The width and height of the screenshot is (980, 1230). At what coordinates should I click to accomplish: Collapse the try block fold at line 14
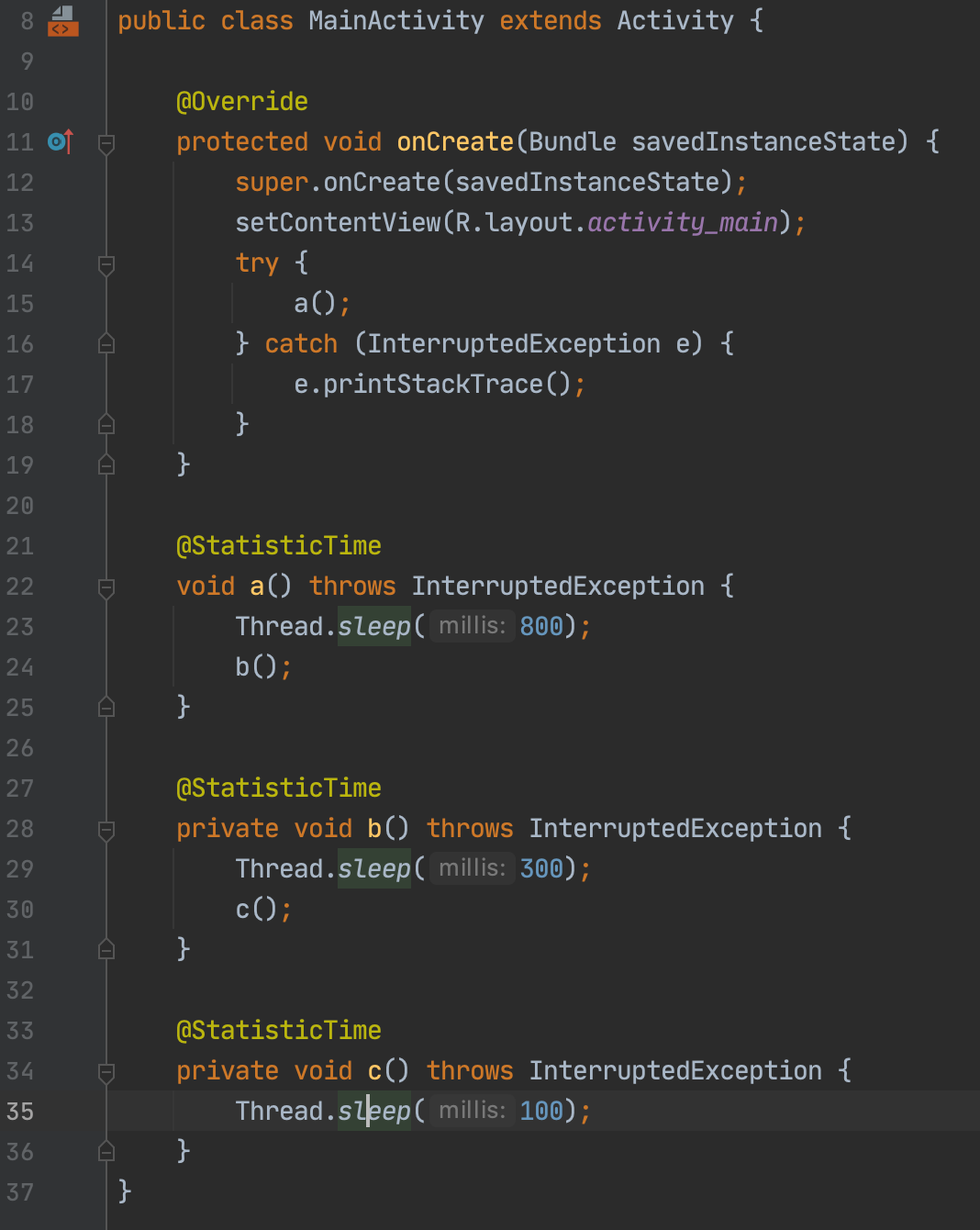(106, 264)
